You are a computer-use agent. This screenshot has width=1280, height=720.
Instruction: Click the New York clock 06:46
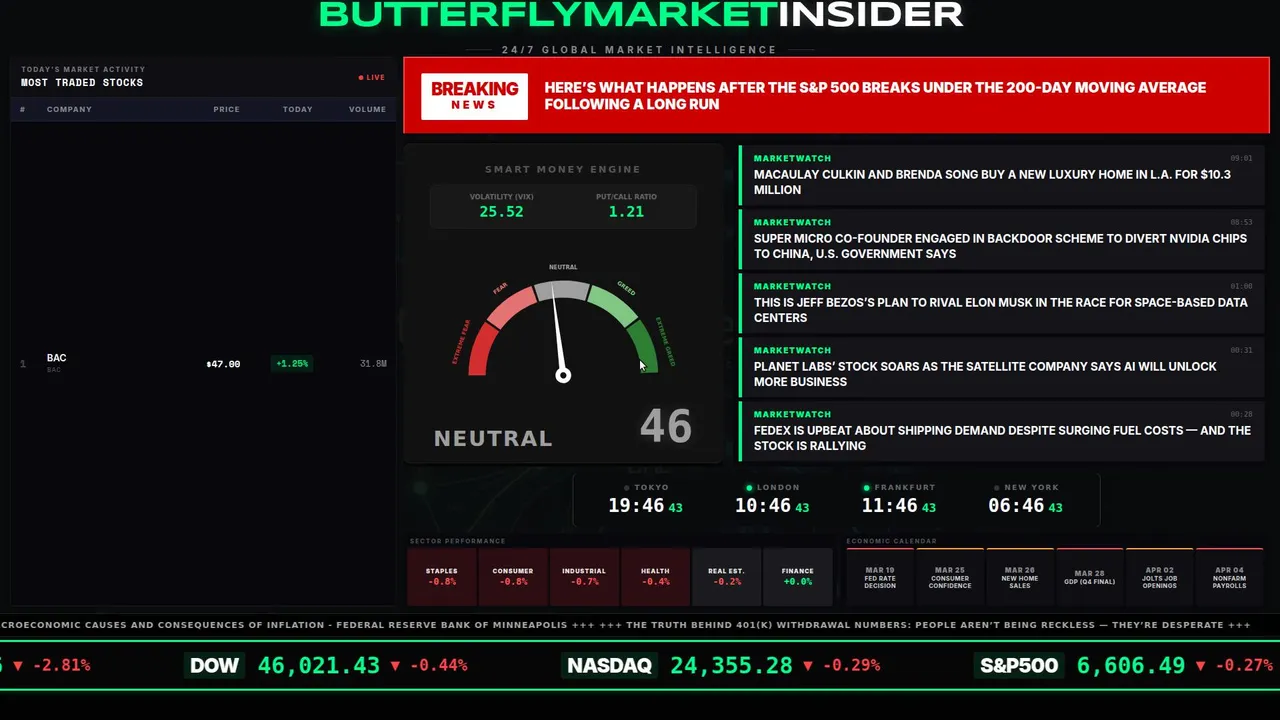click(1016, 506)
